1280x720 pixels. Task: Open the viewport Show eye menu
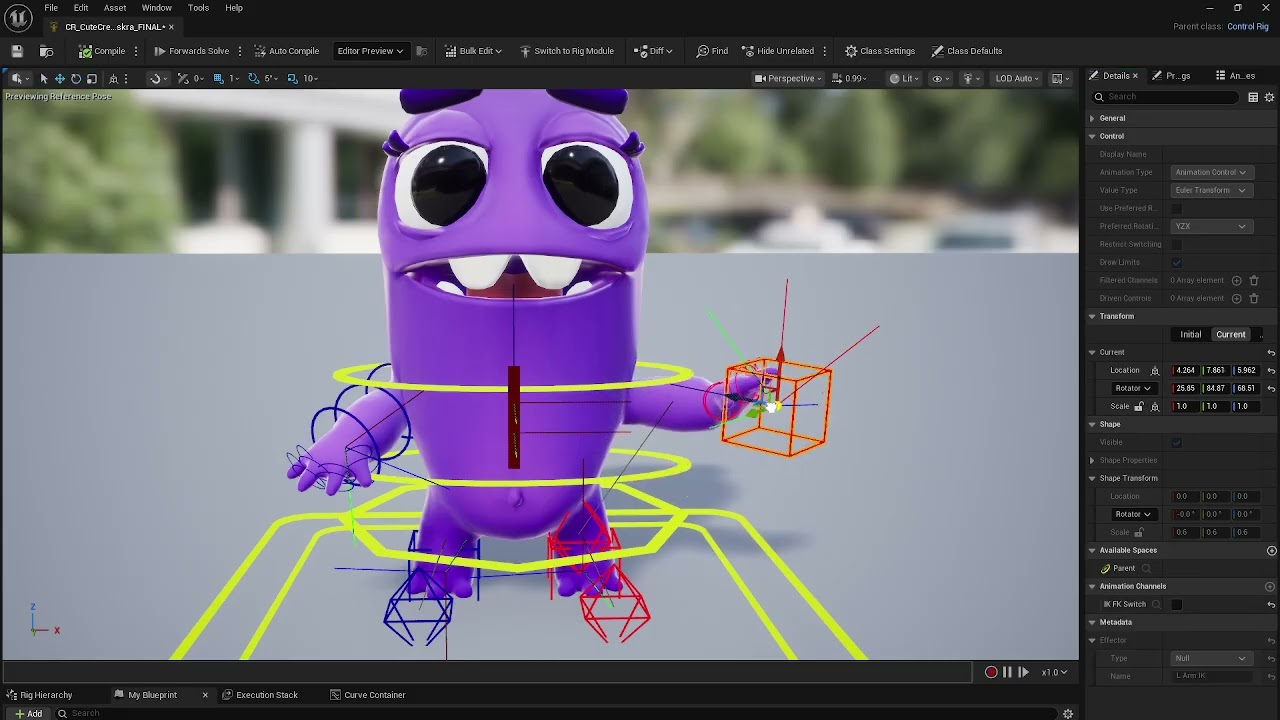[940, 78]
